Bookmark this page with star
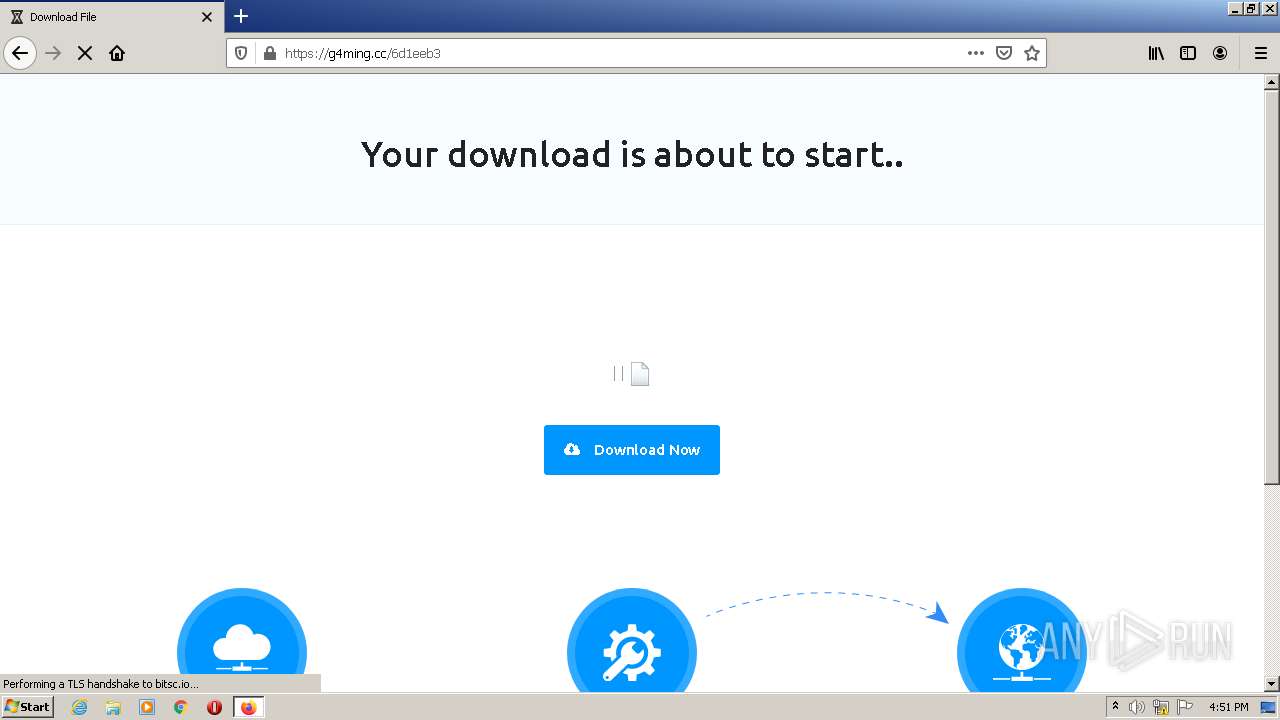 (x=1032, y=53)
